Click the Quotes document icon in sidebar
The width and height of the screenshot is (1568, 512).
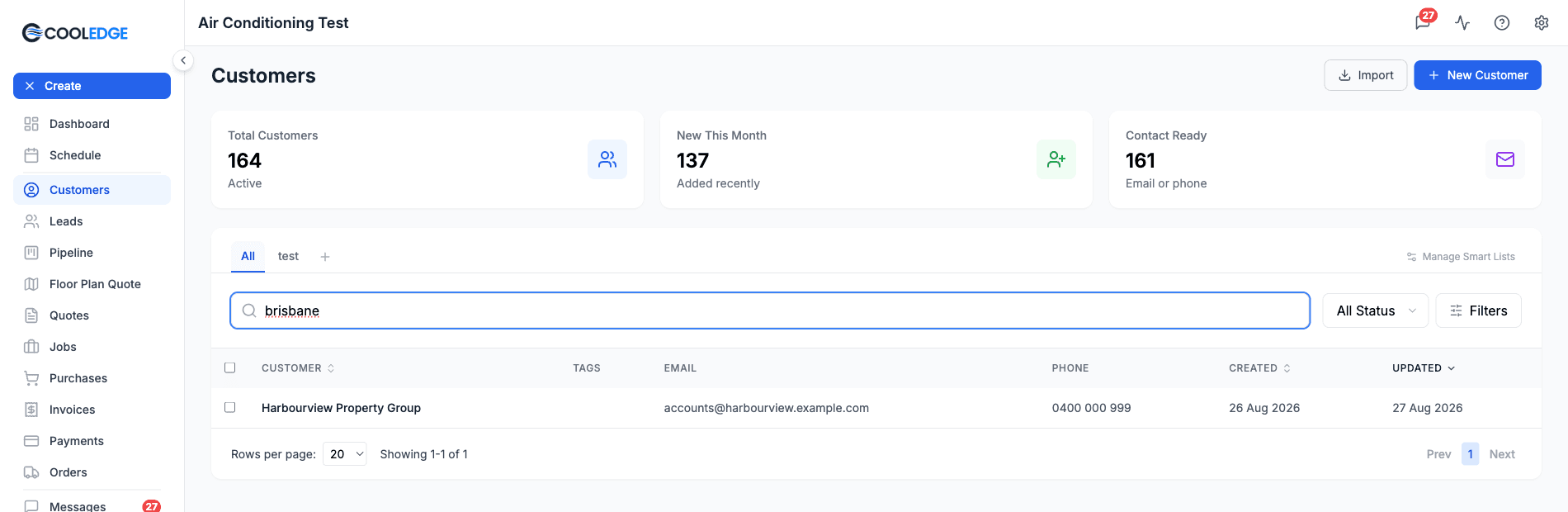(x=31, y=315)
